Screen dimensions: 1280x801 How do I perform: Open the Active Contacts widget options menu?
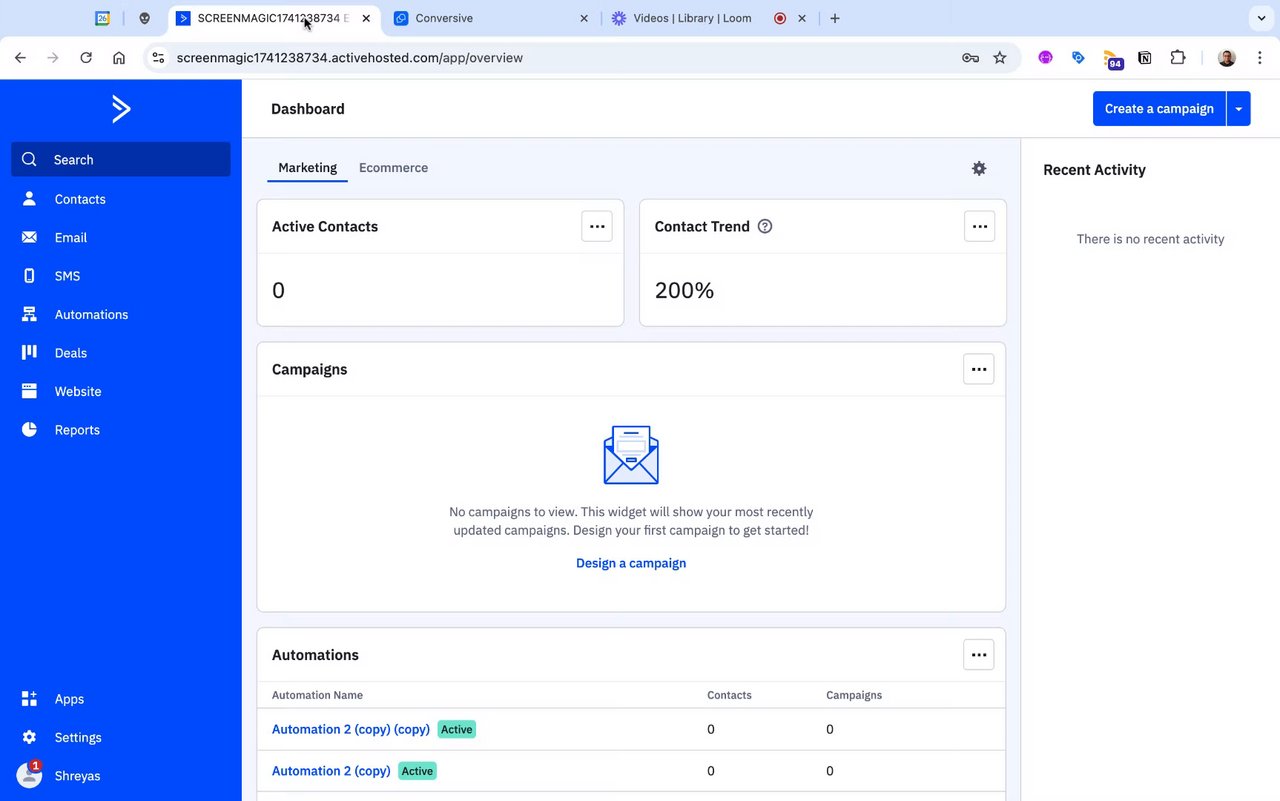coord(597,227)
